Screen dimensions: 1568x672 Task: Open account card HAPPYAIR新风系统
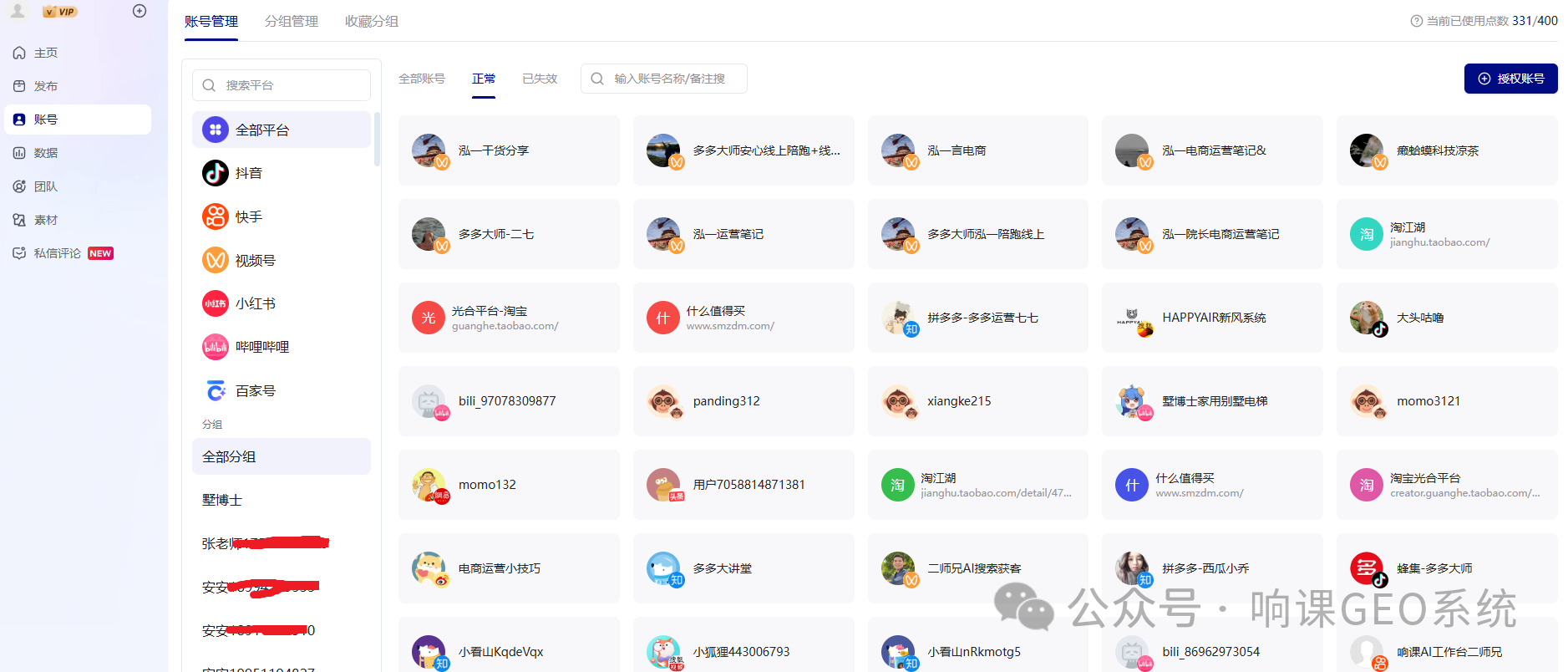(x=1212, y=318)
